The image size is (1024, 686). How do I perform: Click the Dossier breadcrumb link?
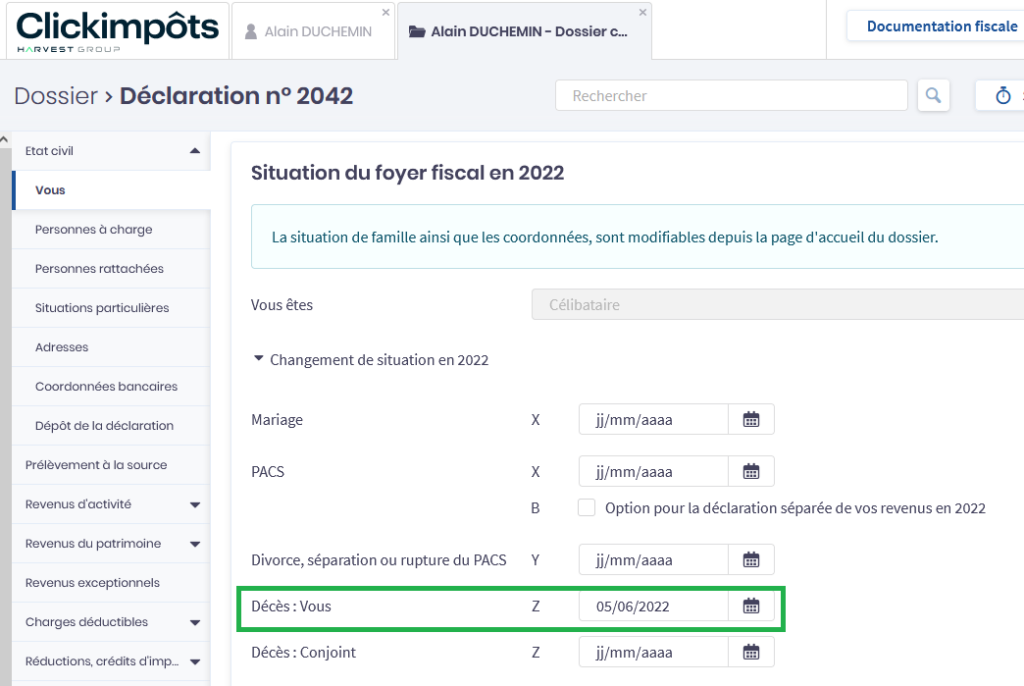coord(55,96)
